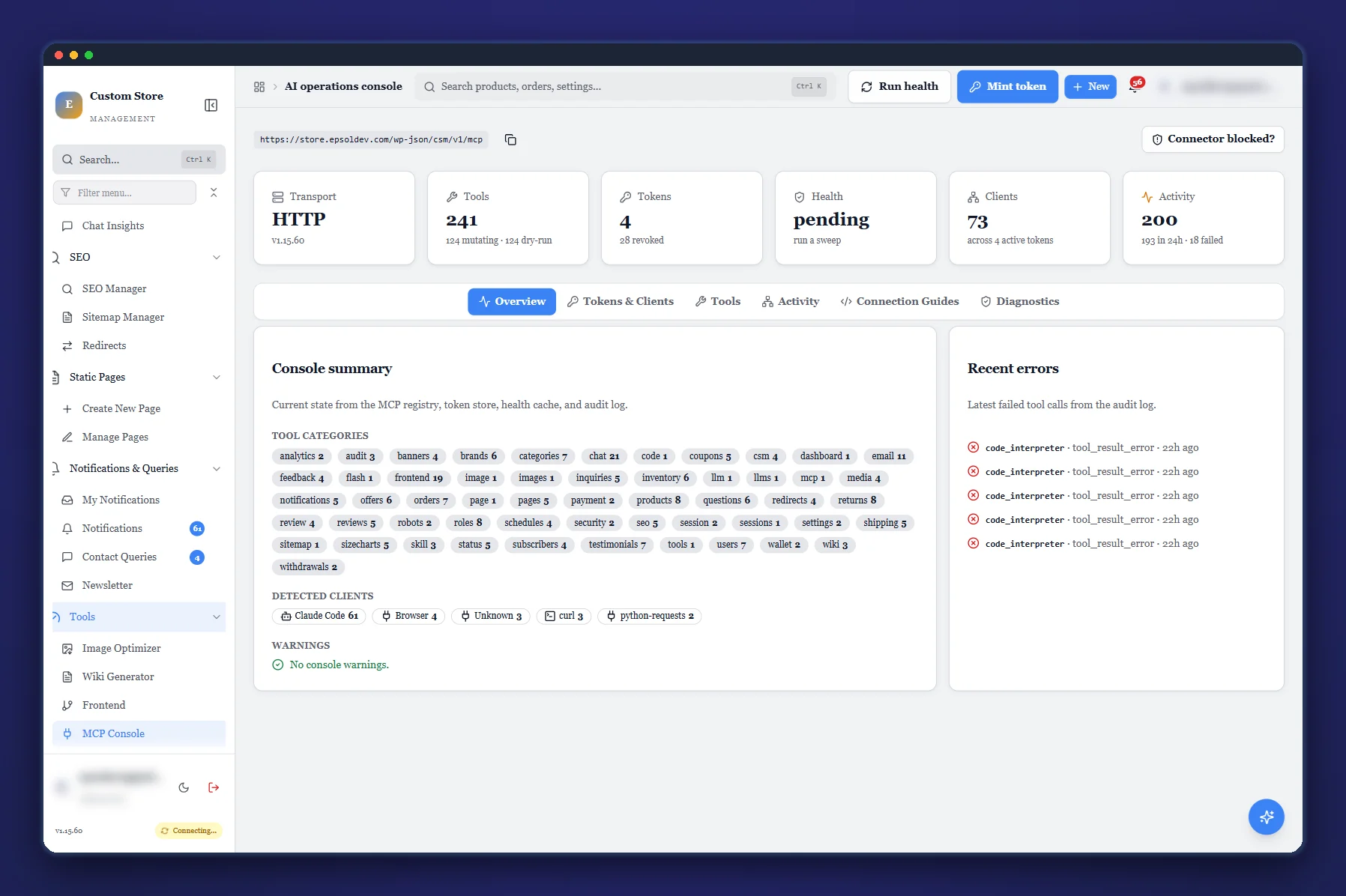The width and height of the screenshot is (1346, 896).
Task: Click the dashboard grid breadcrumb icon
Action: 259,87
